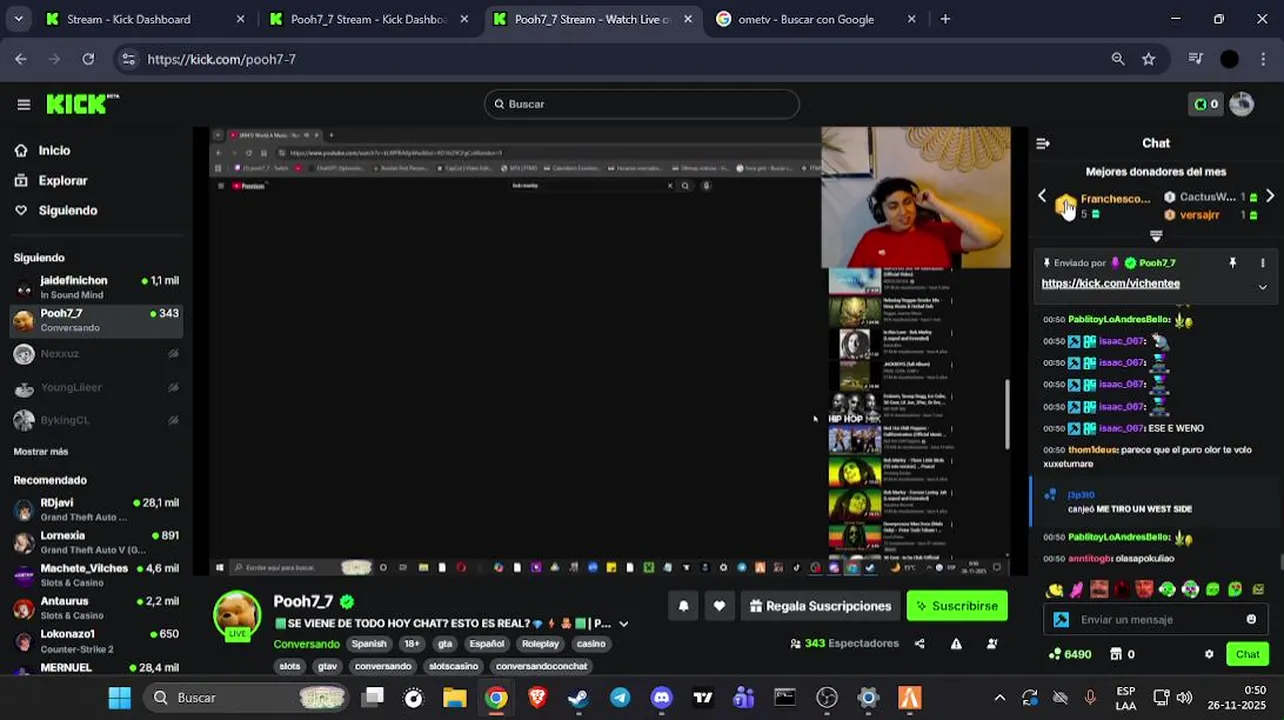The image size is (1284, 720).
Task: Select the Roleplay tag
Action: (x=540, y=644)
